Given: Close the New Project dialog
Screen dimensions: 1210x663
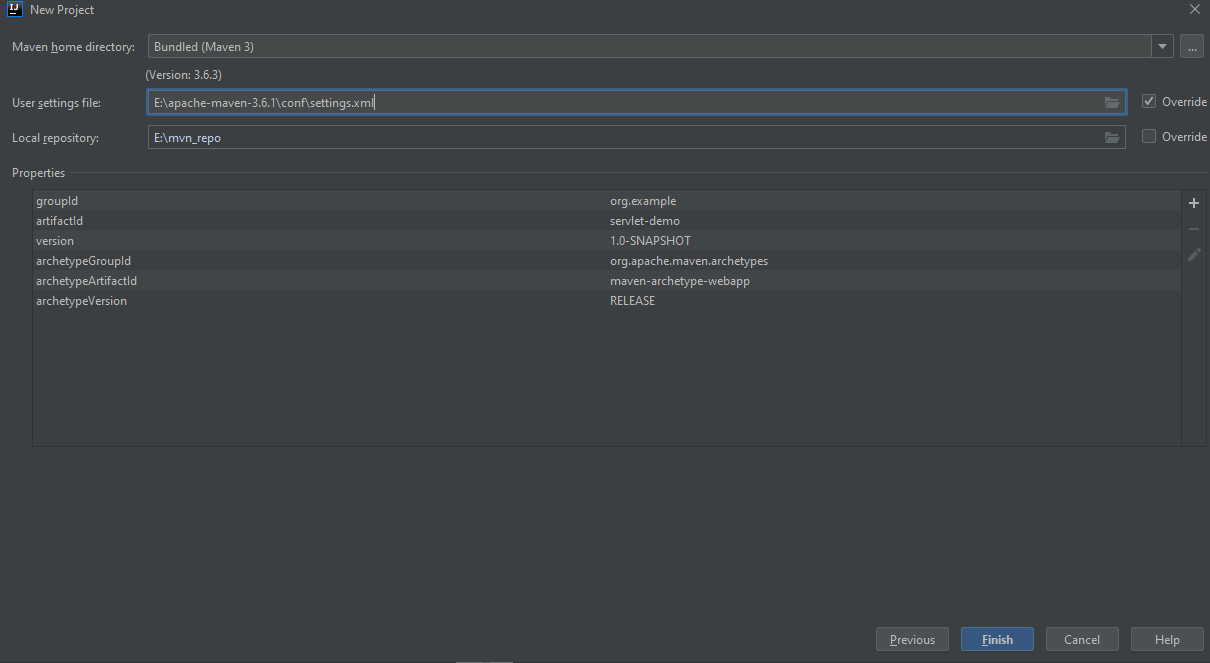Looking at the screenshot, I should click(x=1194, y=9).
